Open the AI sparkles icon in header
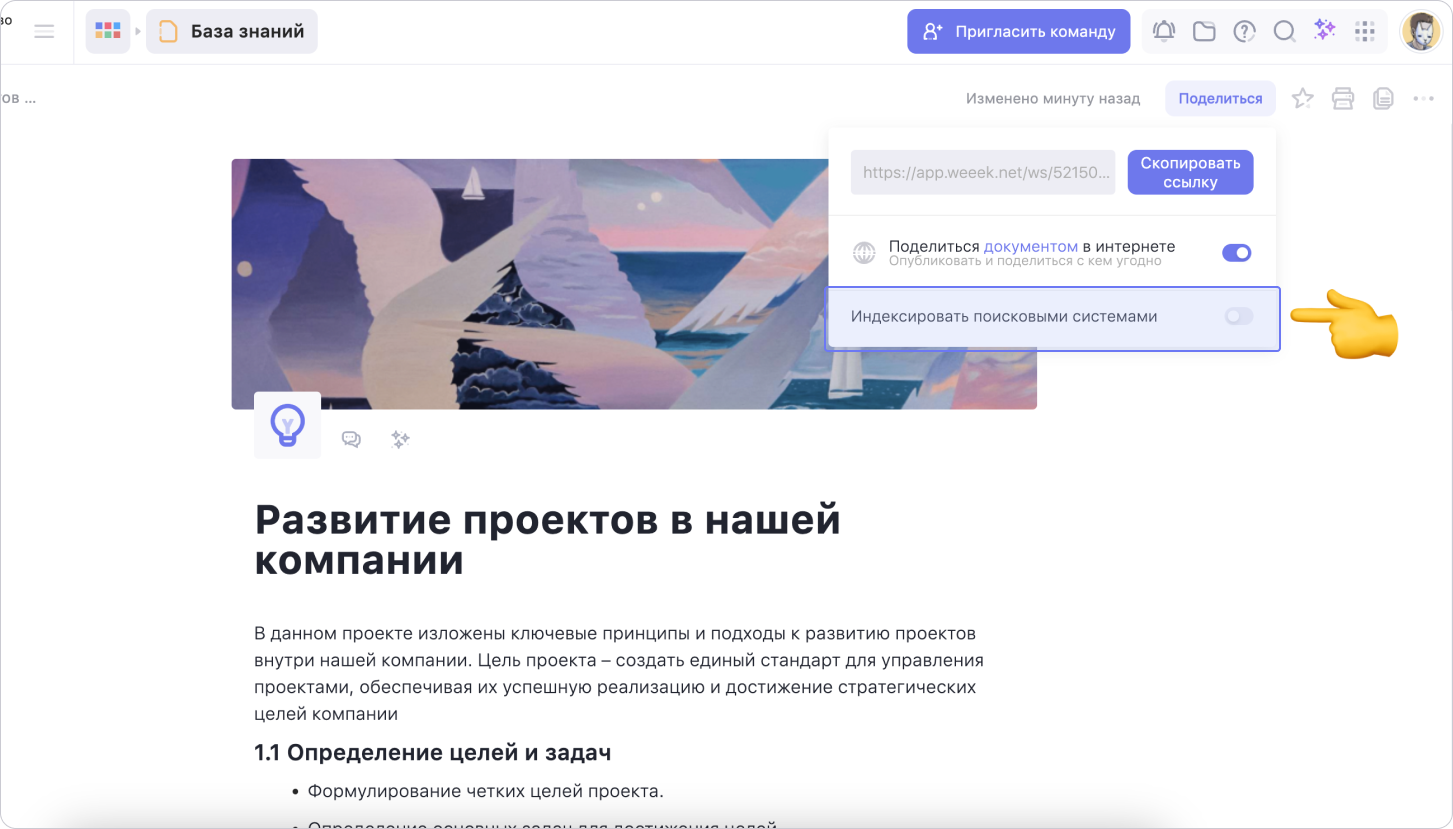 1324,30
